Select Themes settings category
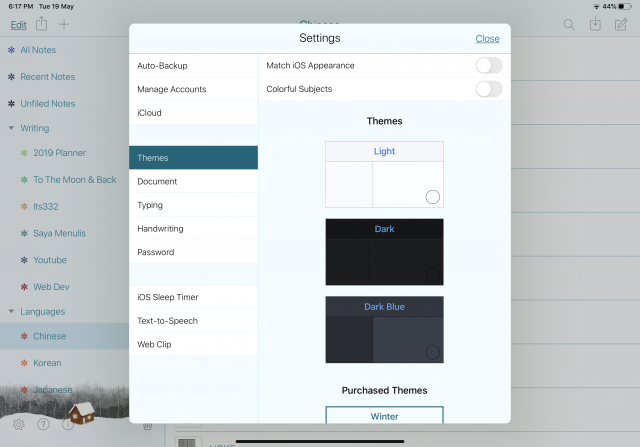This screenshot has width=640, height=447. (193, 158)
